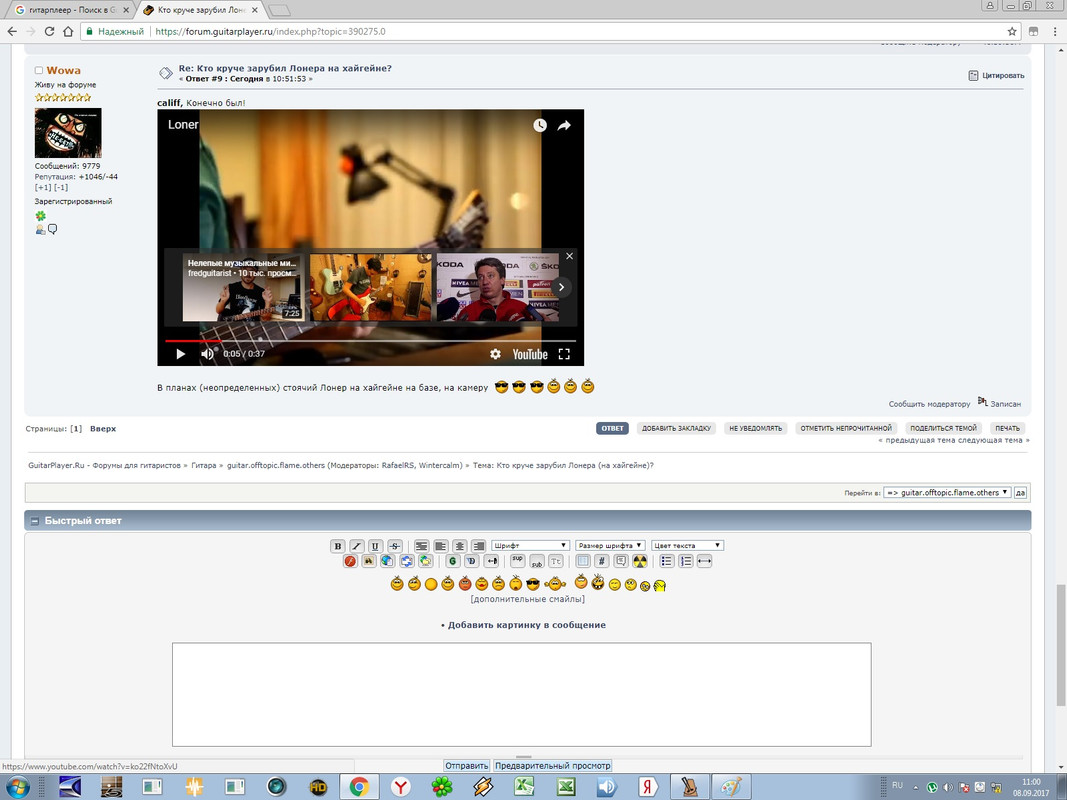
Task: Bookmark page with the star icon
Action: 1012,31
